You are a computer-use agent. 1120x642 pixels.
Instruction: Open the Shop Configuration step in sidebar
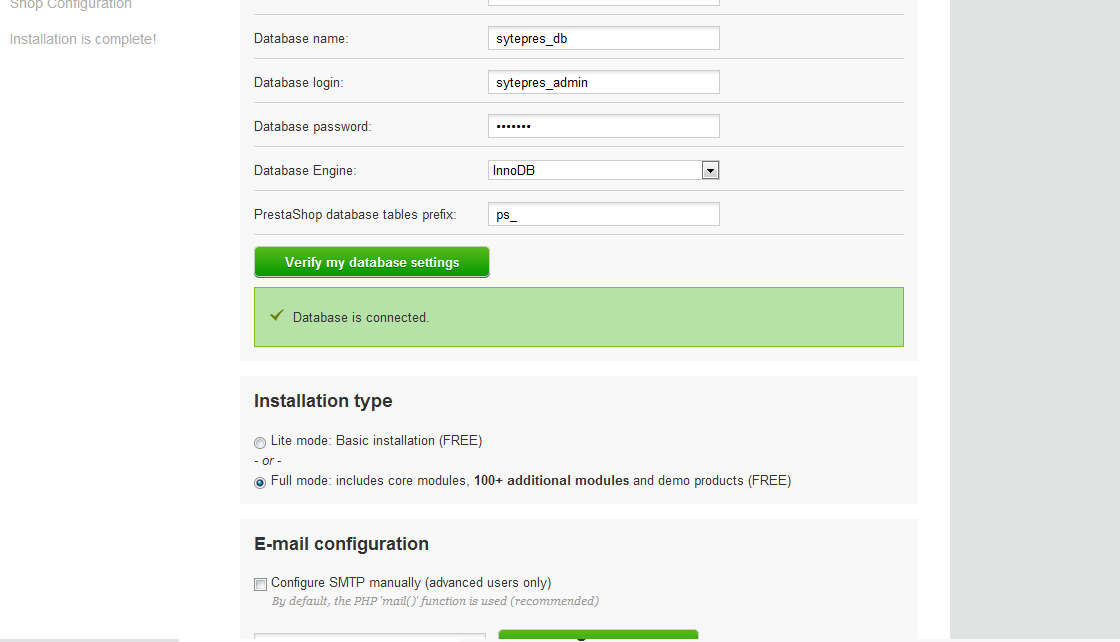(71, 4)
